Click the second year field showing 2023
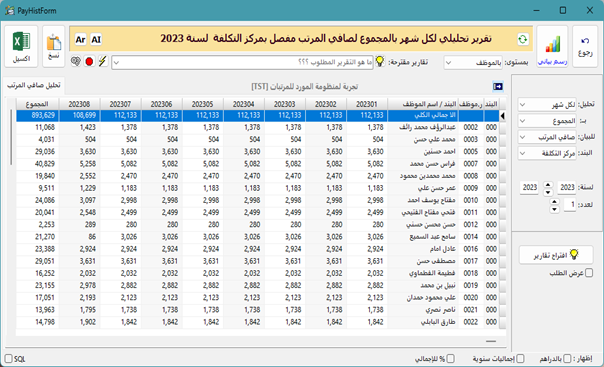The image size is (604, 367). (x=529, y=188)
